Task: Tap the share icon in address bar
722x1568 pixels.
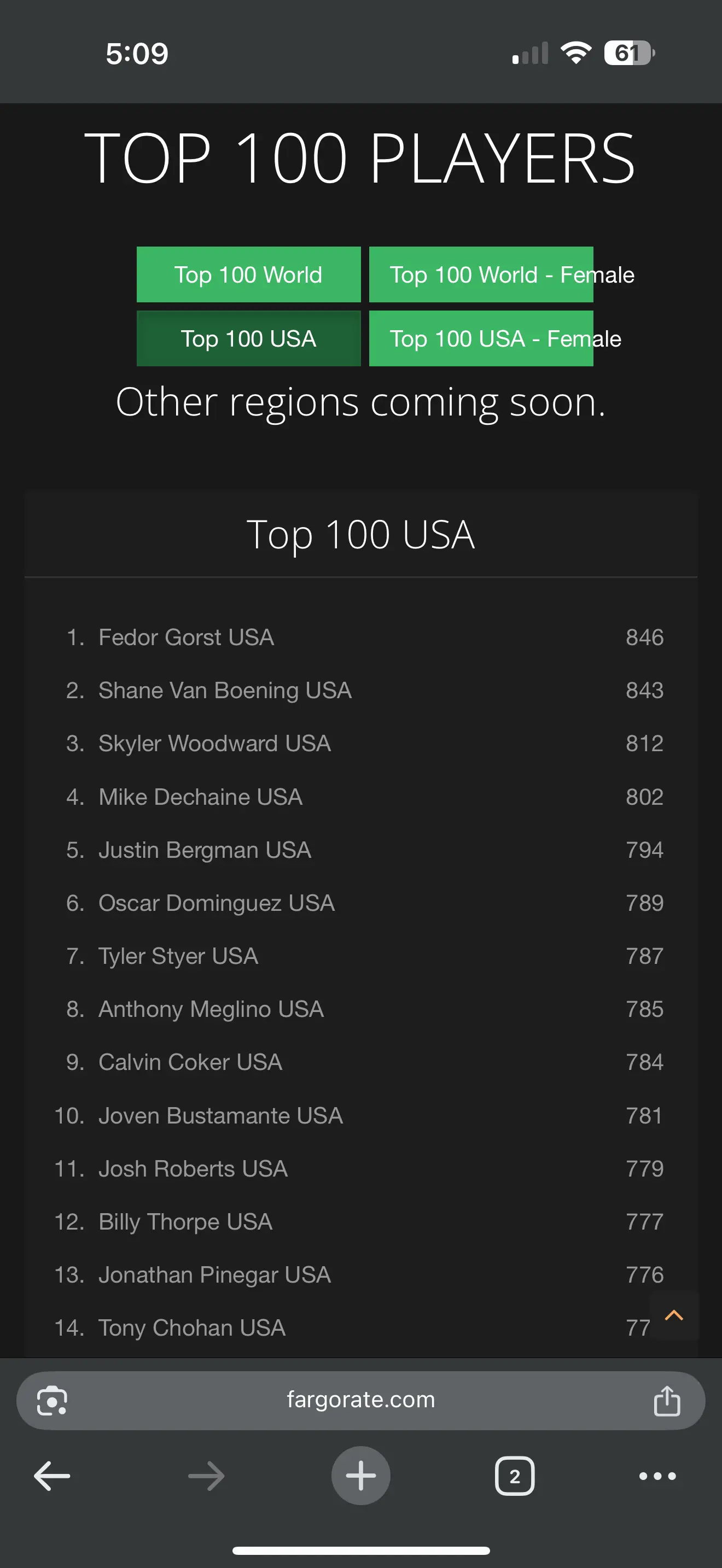Action: pos(667,1401)
